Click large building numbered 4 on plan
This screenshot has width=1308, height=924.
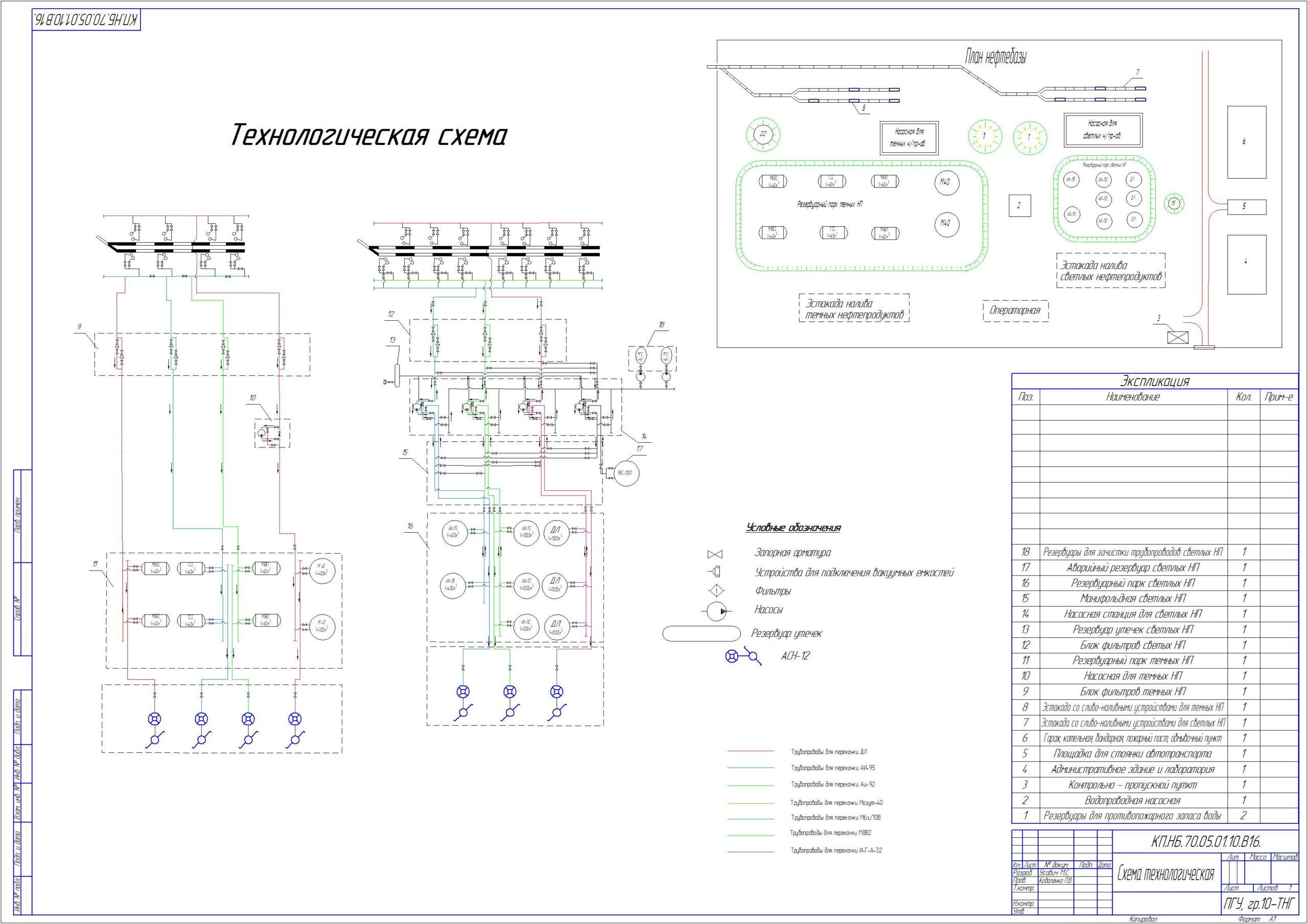tap(1247, 264)
